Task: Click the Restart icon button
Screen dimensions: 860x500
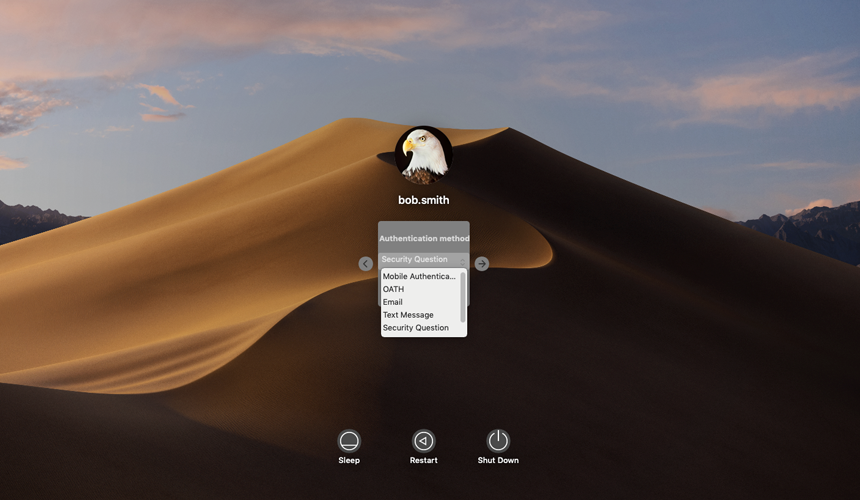Action: coord(423,441)
